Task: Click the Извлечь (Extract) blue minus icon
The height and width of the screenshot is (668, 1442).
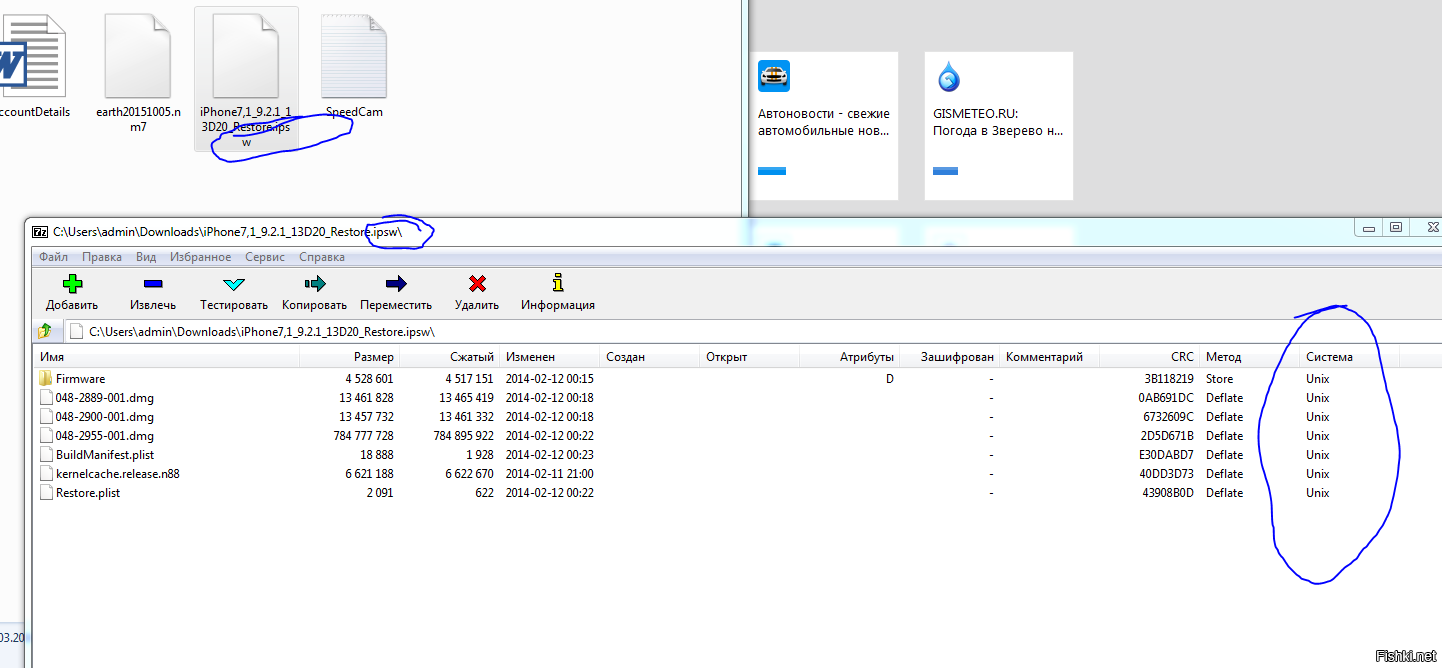Action: point(153,284)
